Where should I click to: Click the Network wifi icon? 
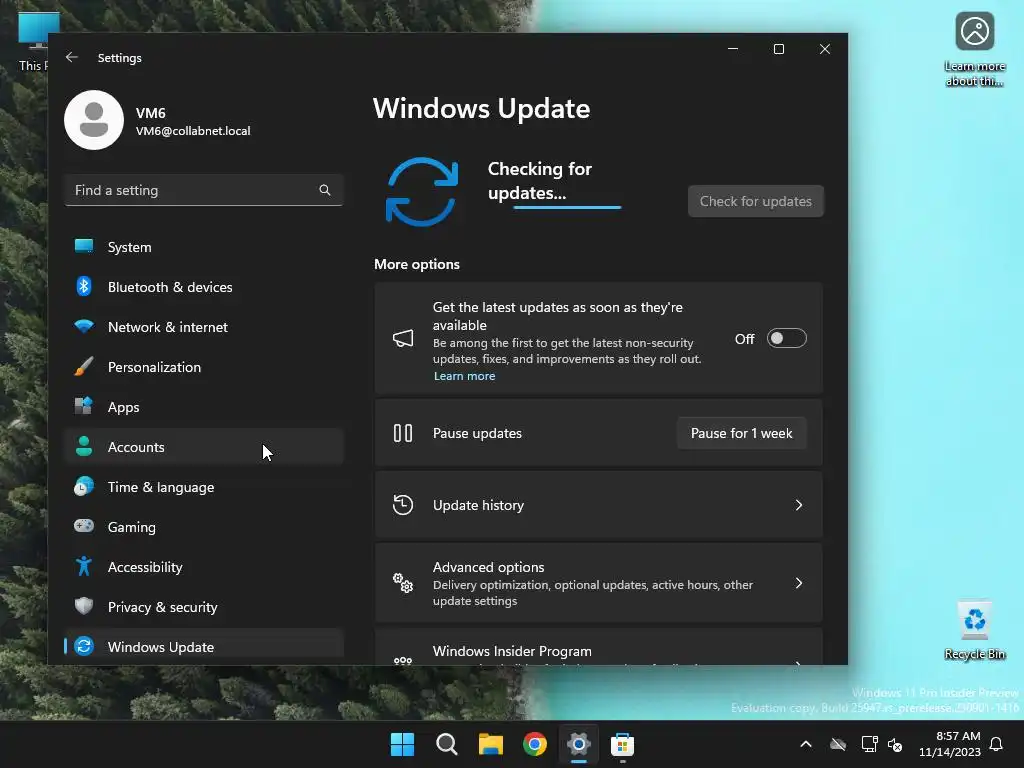tap(84, 326)
